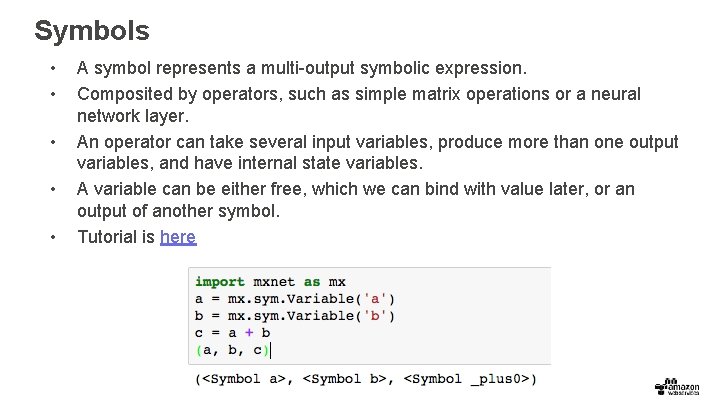The height and width of the screenshot is (405, 720).
Task: Click the 'c = a + b' code line
Action: pos(233,333)
